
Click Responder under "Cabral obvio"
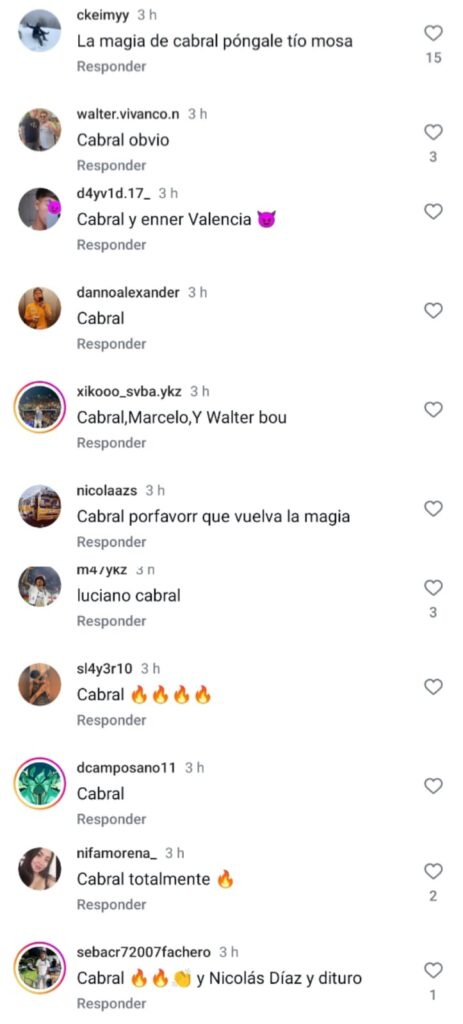click(111, 166)
